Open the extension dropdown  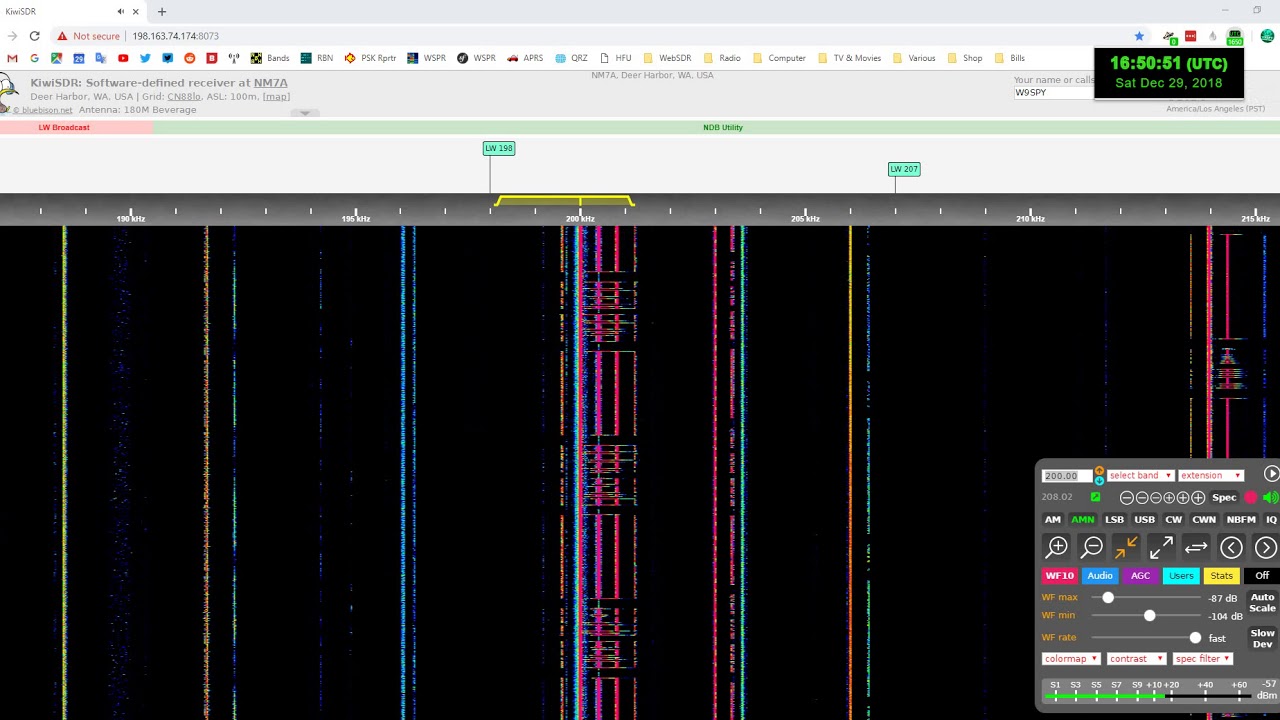pos(1209,475)
